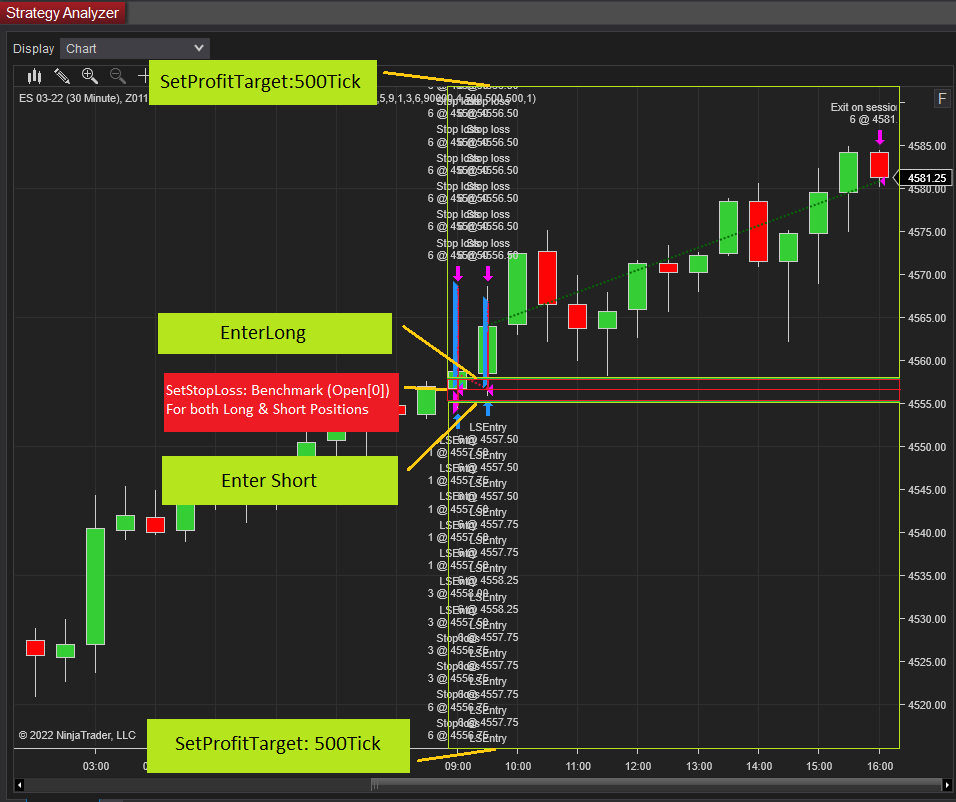Click the '4565.00' price axis label
The image size is (956, 802).
927,318
